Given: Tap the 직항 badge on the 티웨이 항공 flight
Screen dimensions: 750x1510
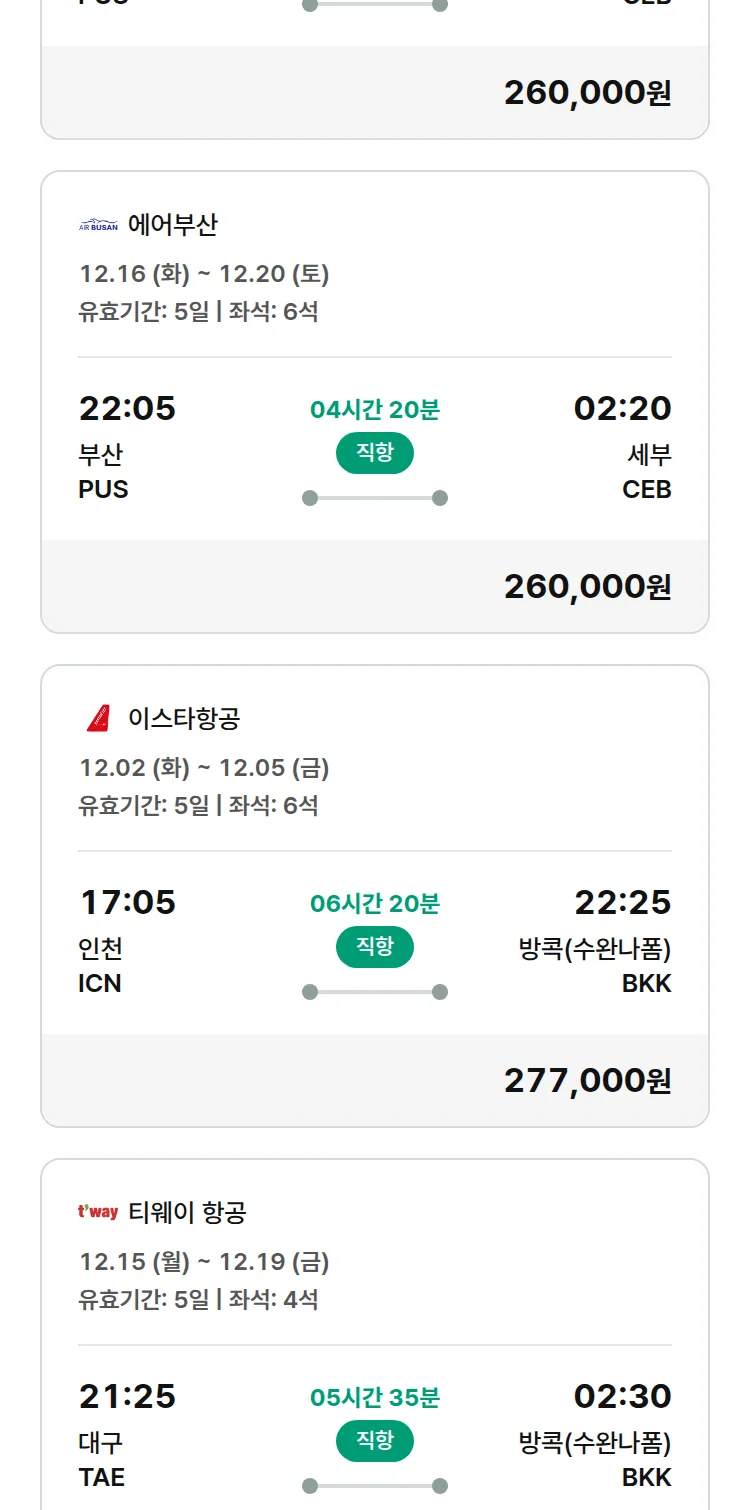Looking at the screenshot, I should (375, 1441).
